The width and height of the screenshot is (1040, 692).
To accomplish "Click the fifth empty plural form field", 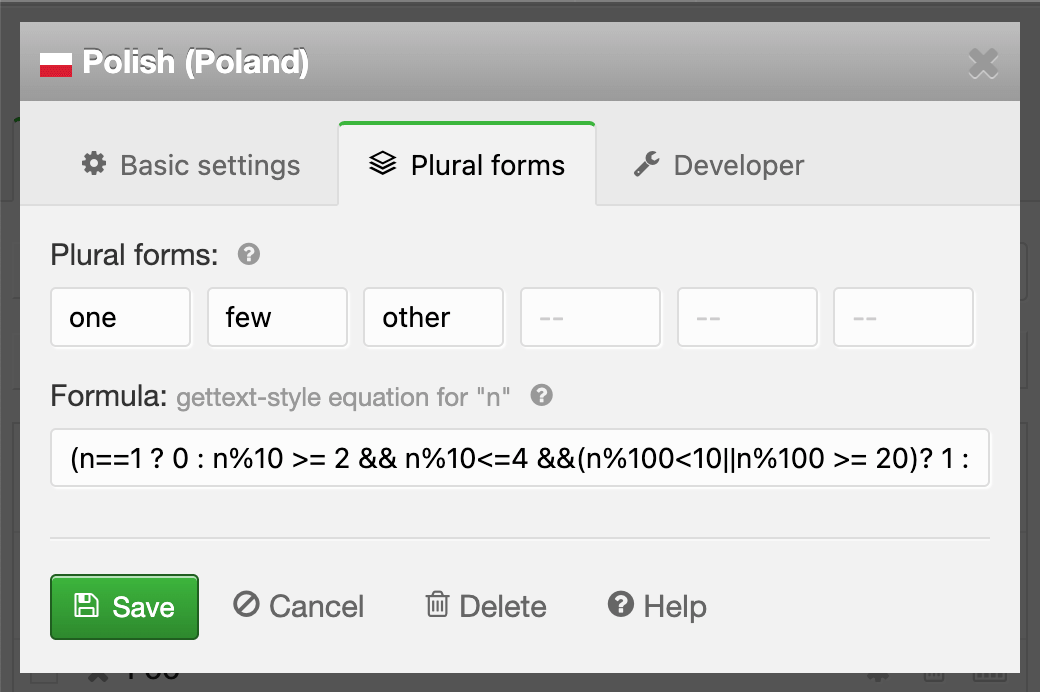I will click(747, 318).
